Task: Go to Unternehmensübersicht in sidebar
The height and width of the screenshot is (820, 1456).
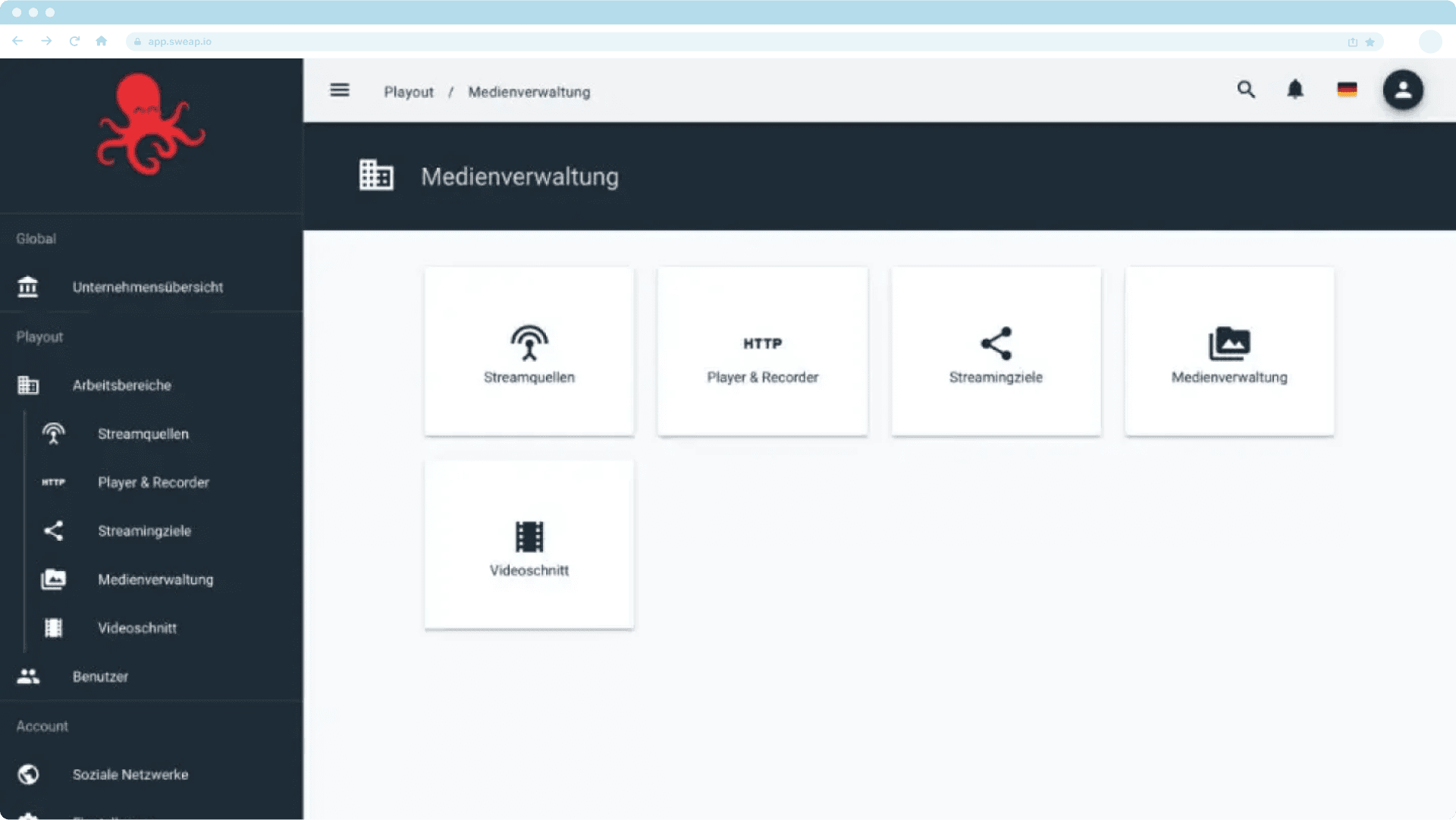Action: [148, 287]
